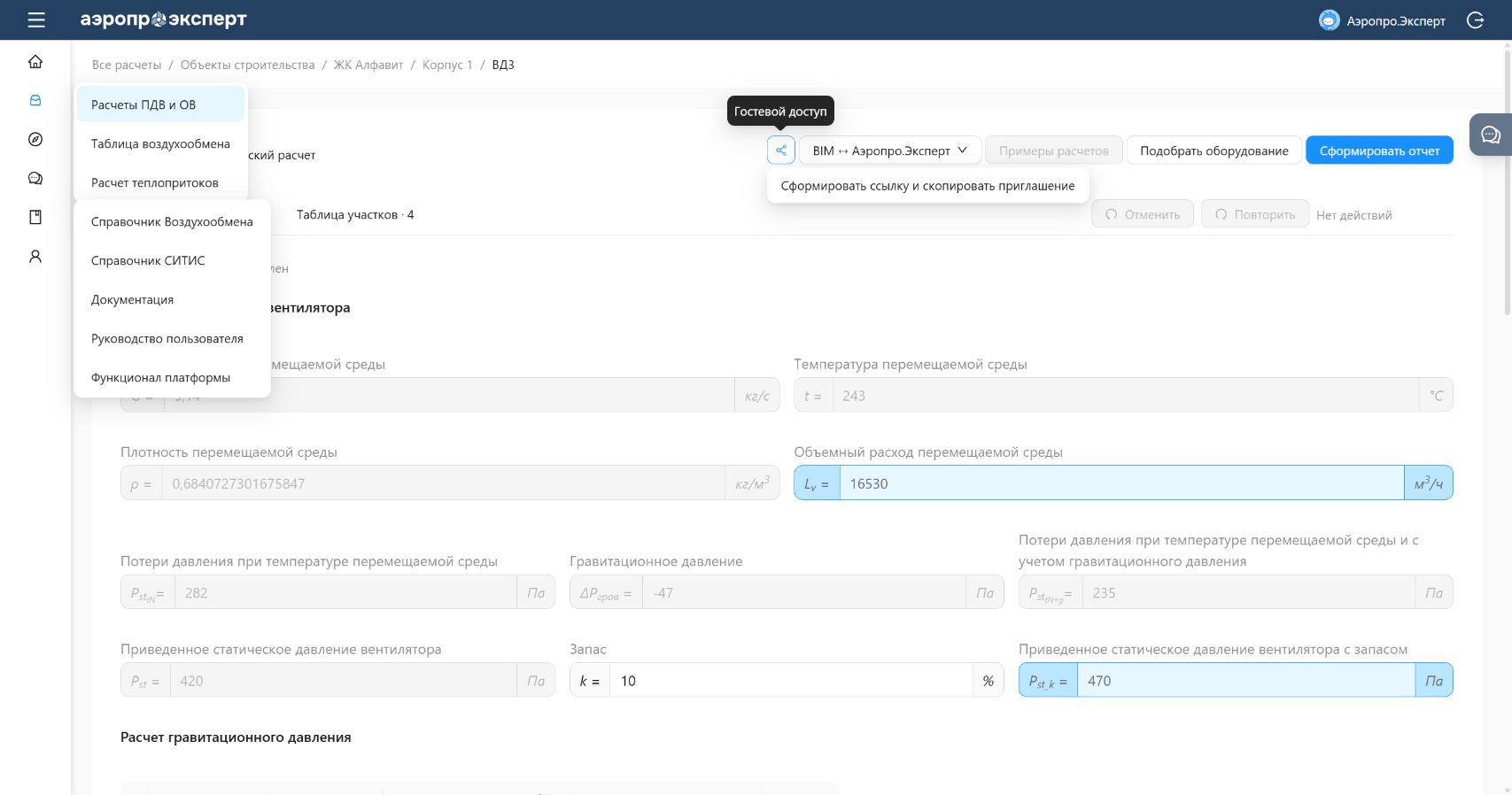Viewport: 1512px width, 795px height.
Task: Open Таблица воздухообмена menu item
Action: coord(160,143)
